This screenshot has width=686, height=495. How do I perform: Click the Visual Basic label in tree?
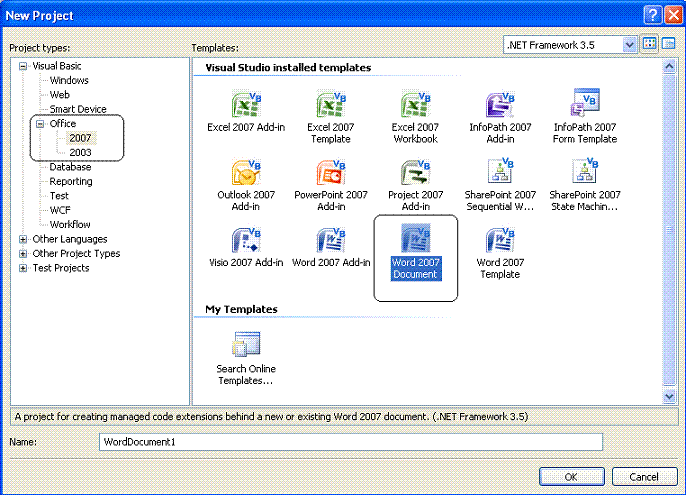[x=57, y=66]
